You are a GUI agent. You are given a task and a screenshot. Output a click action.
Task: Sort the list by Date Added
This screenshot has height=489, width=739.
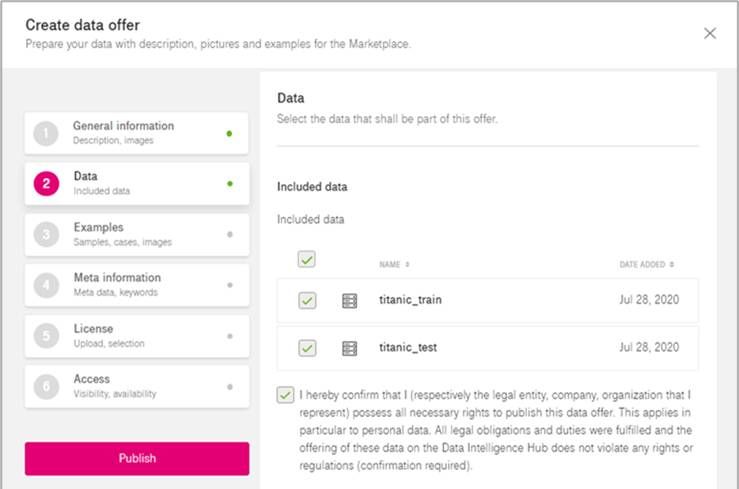click(x=646, y=265)
